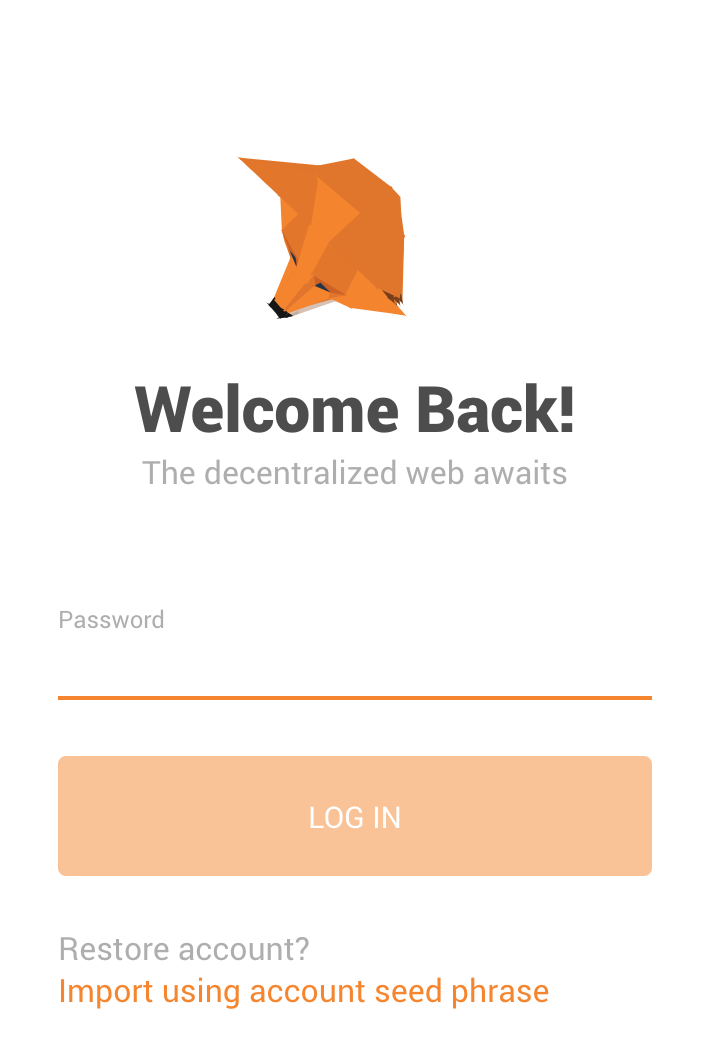Submit login with the orange LOG IN button

click(x=354, y=816)
